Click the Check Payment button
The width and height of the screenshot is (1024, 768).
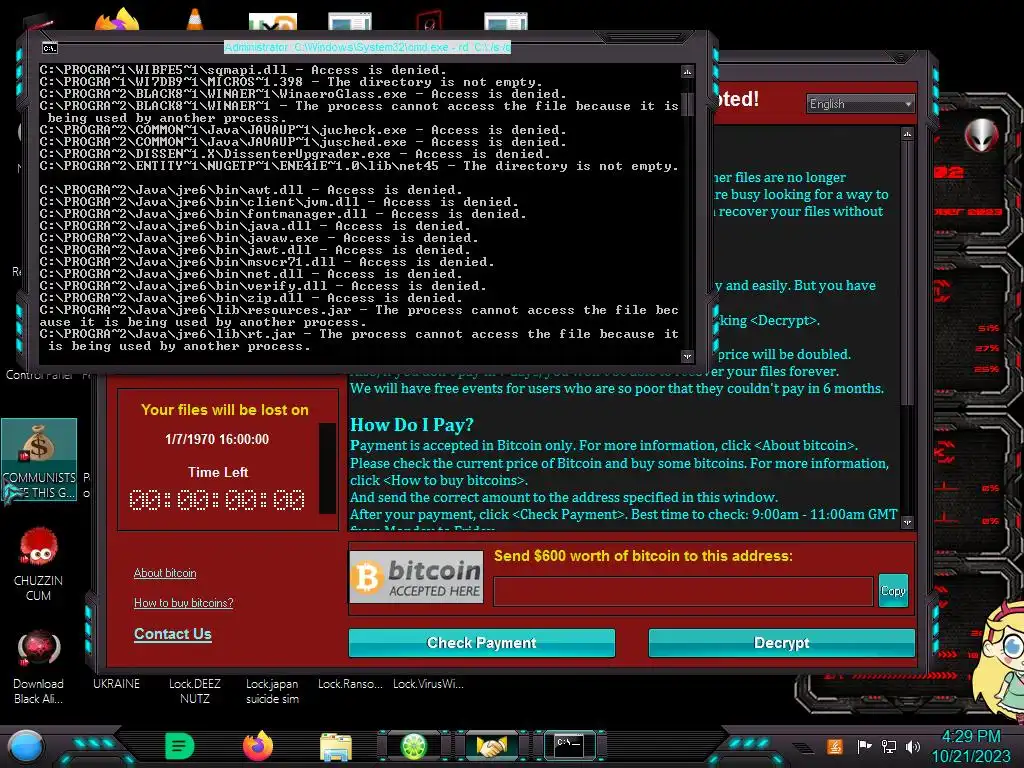click(x=481, y=643)
